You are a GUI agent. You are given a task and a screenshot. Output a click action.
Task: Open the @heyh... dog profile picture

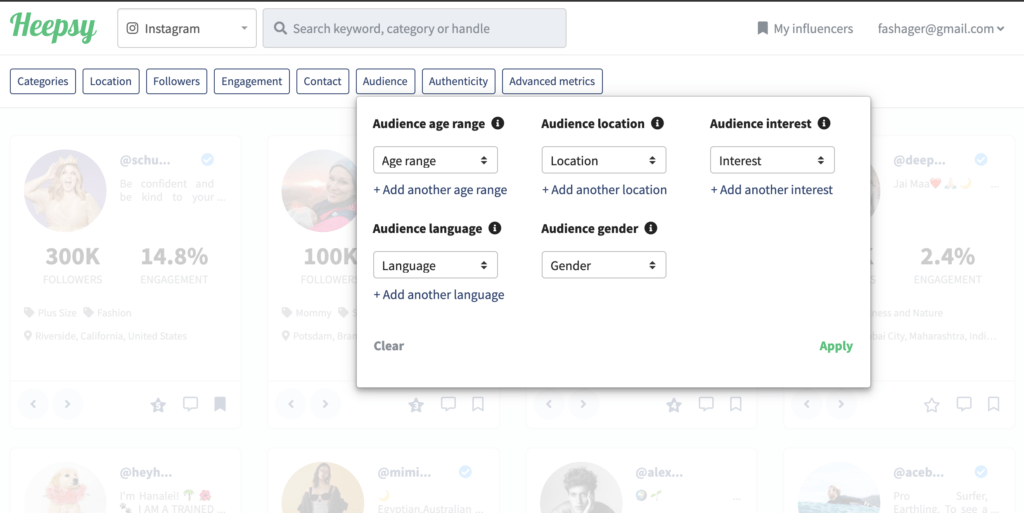coord(65,488)
